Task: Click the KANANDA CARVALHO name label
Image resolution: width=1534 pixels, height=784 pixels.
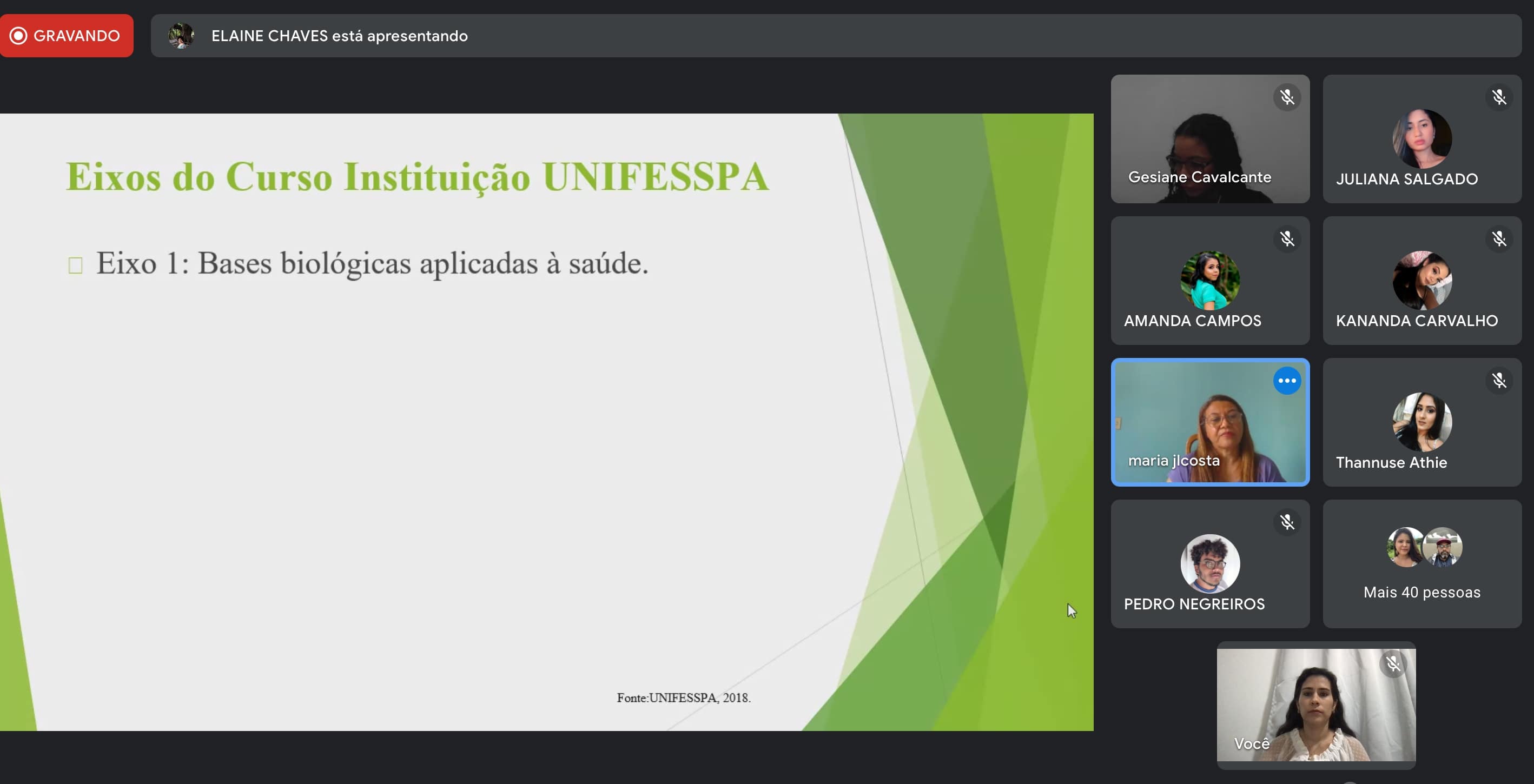Action: point(1417,320)
